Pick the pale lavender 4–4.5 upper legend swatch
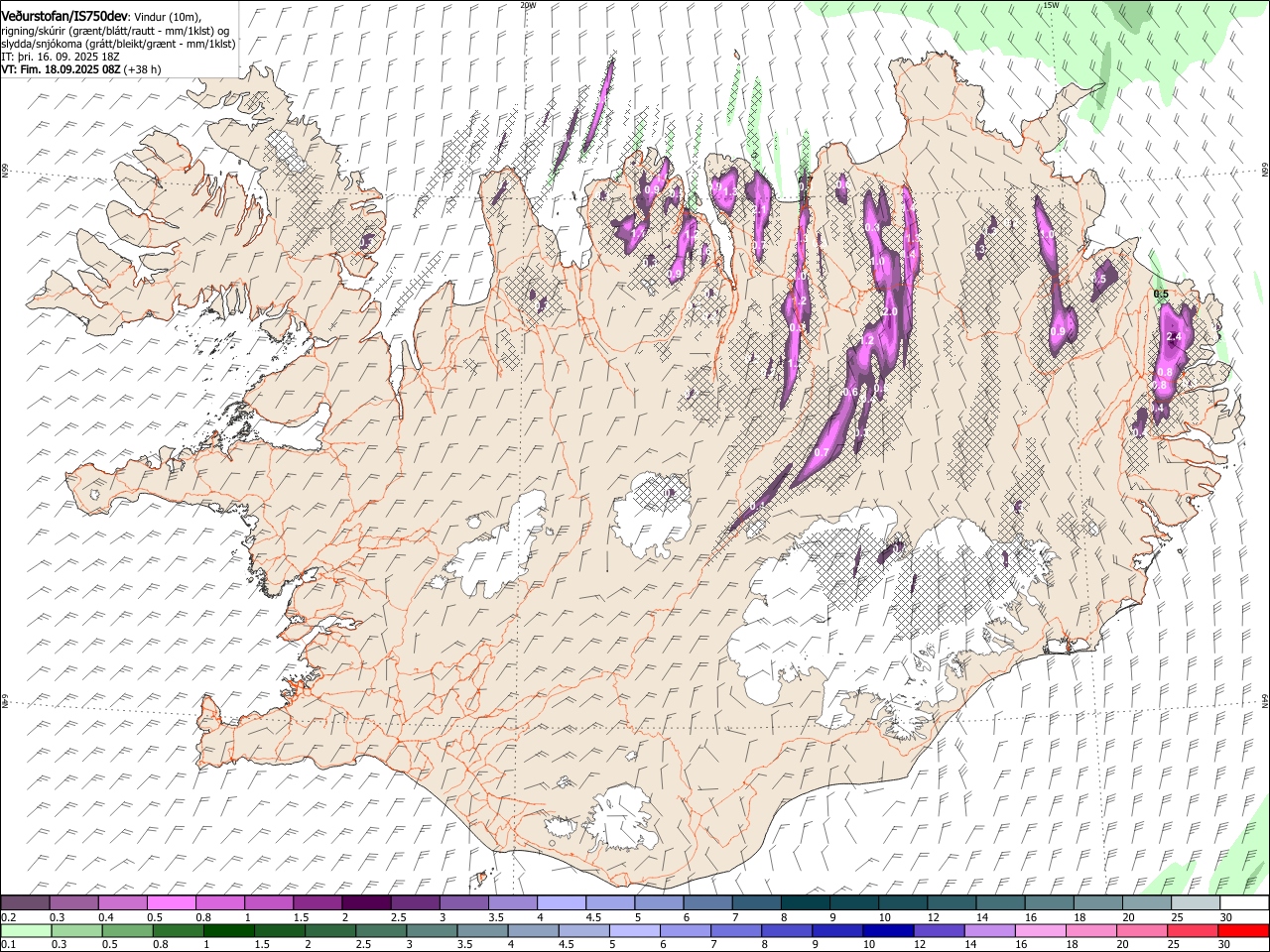The image size is (1270, 952). pyautogui.click(x=562, y=903)
